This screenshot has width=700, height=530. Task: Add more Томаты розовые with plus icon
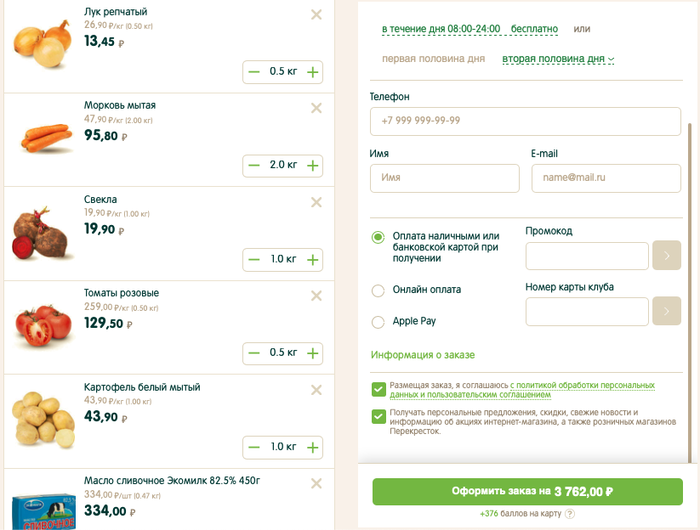click(313, 353)
